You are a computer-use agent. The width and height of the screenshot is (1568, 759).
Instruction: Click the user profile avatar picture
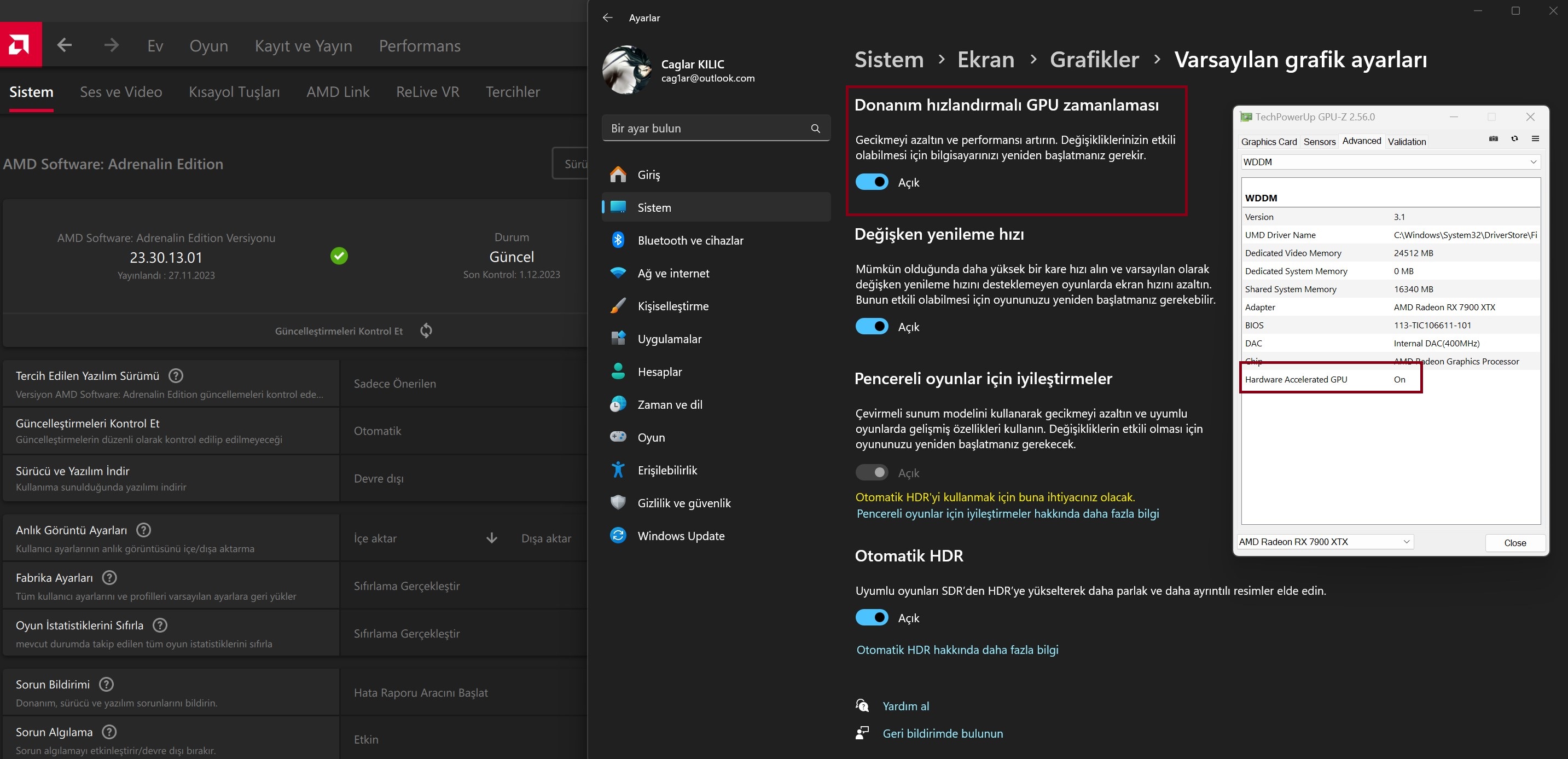coord(626,70)
